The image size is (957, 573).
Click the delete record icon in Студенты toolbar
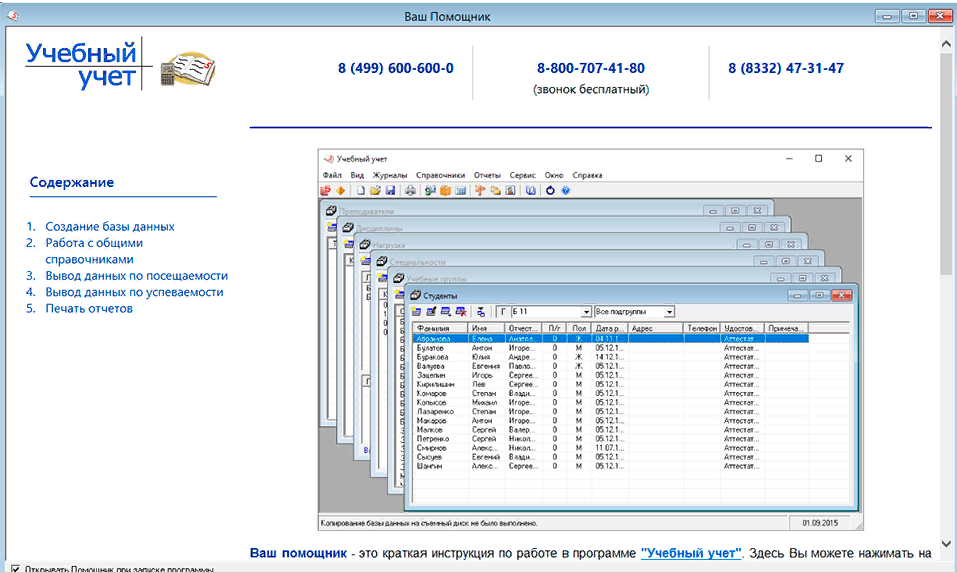coord(460,312)
